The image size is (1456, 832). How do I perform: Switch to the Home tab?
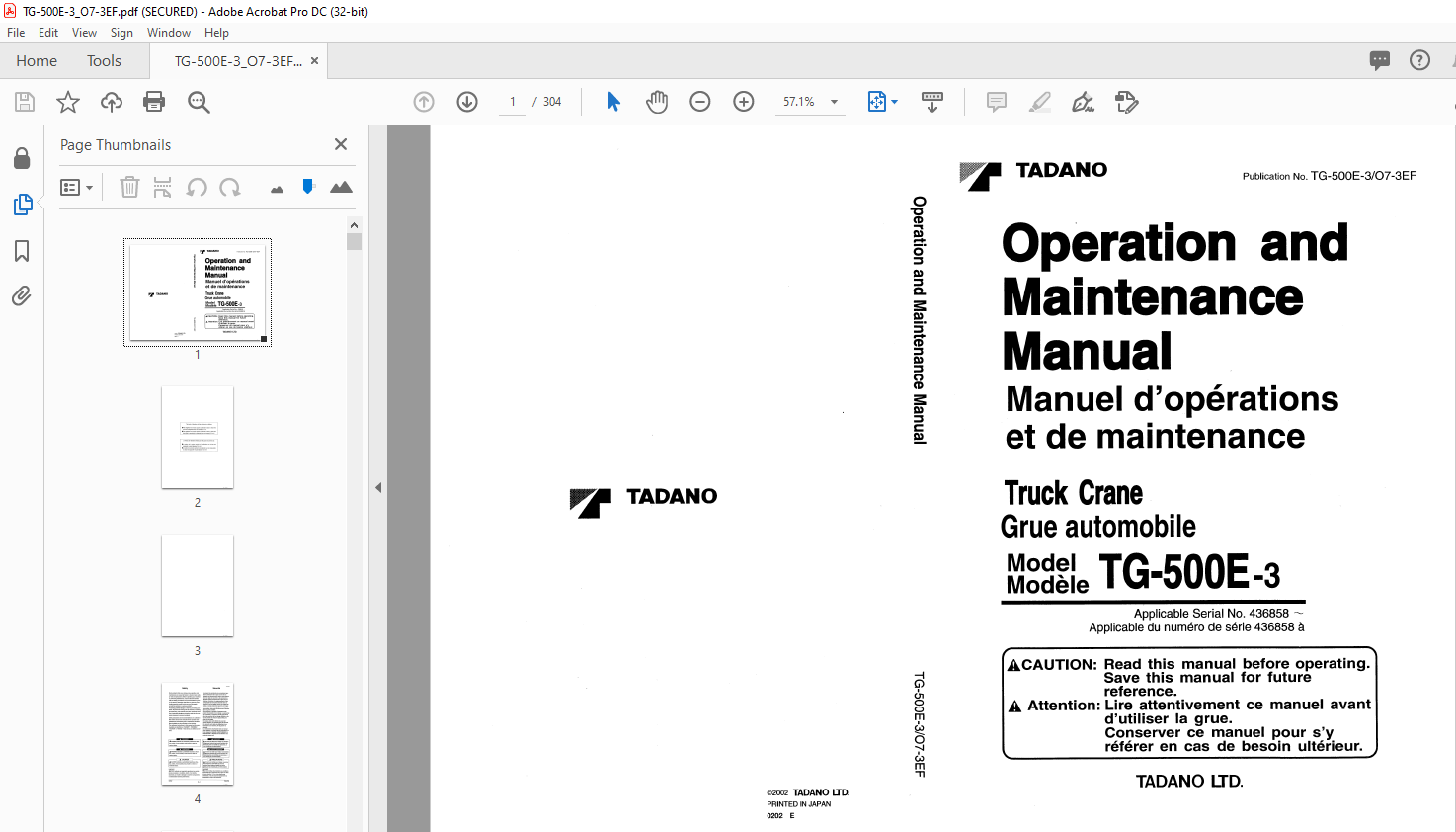[37, 61]
